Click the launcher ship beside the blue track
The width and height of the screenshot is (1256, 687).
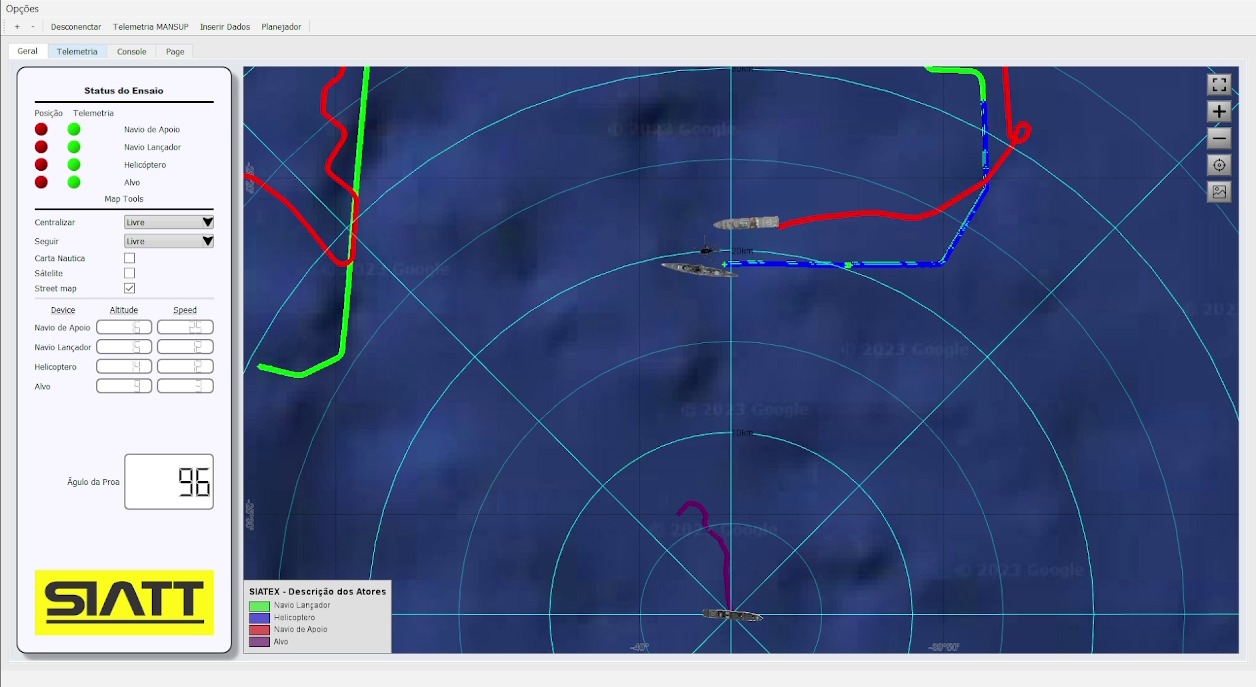point(699,269)
